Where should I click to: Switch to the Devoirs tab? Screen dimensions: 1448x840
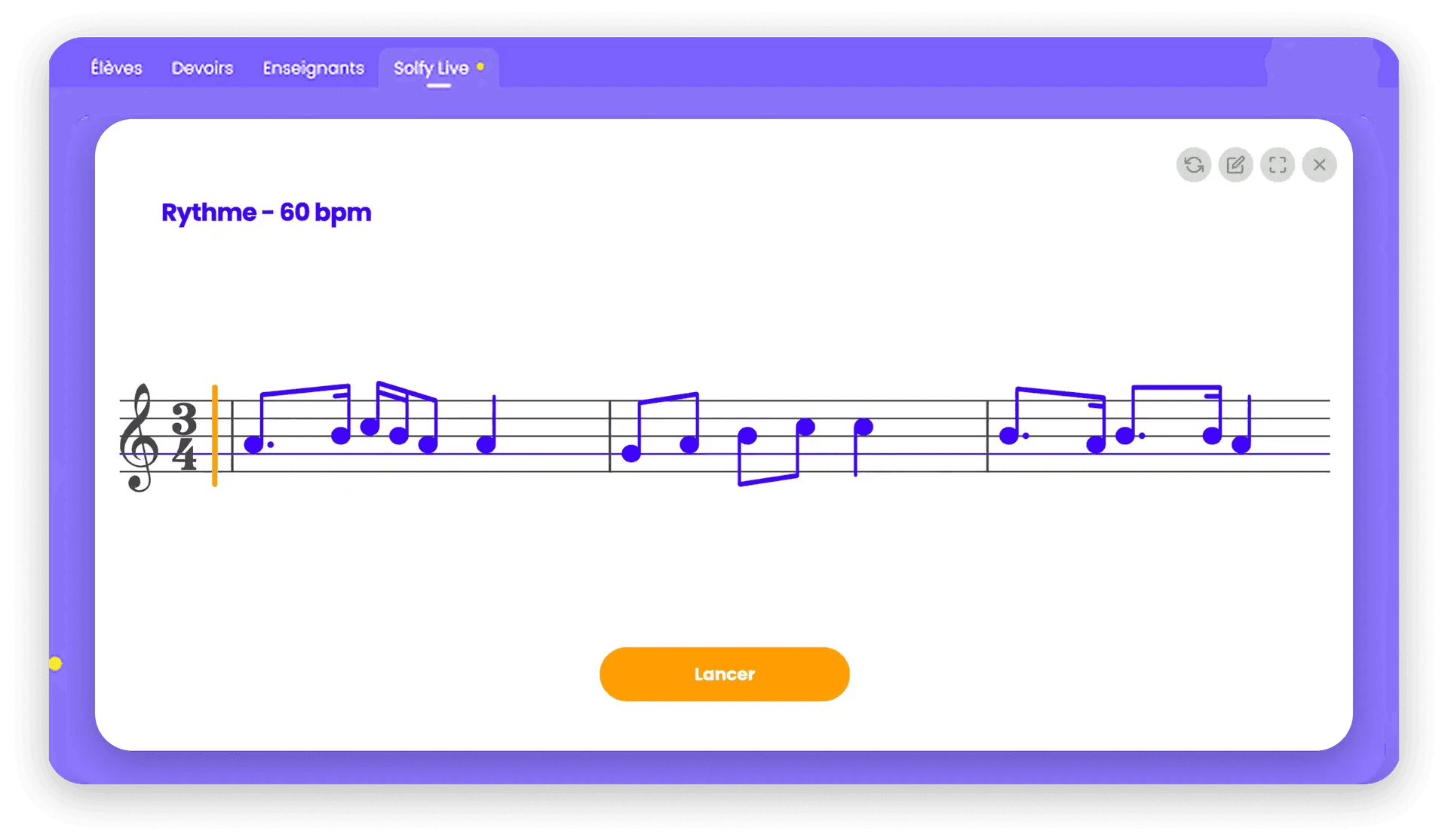(202, 68)
